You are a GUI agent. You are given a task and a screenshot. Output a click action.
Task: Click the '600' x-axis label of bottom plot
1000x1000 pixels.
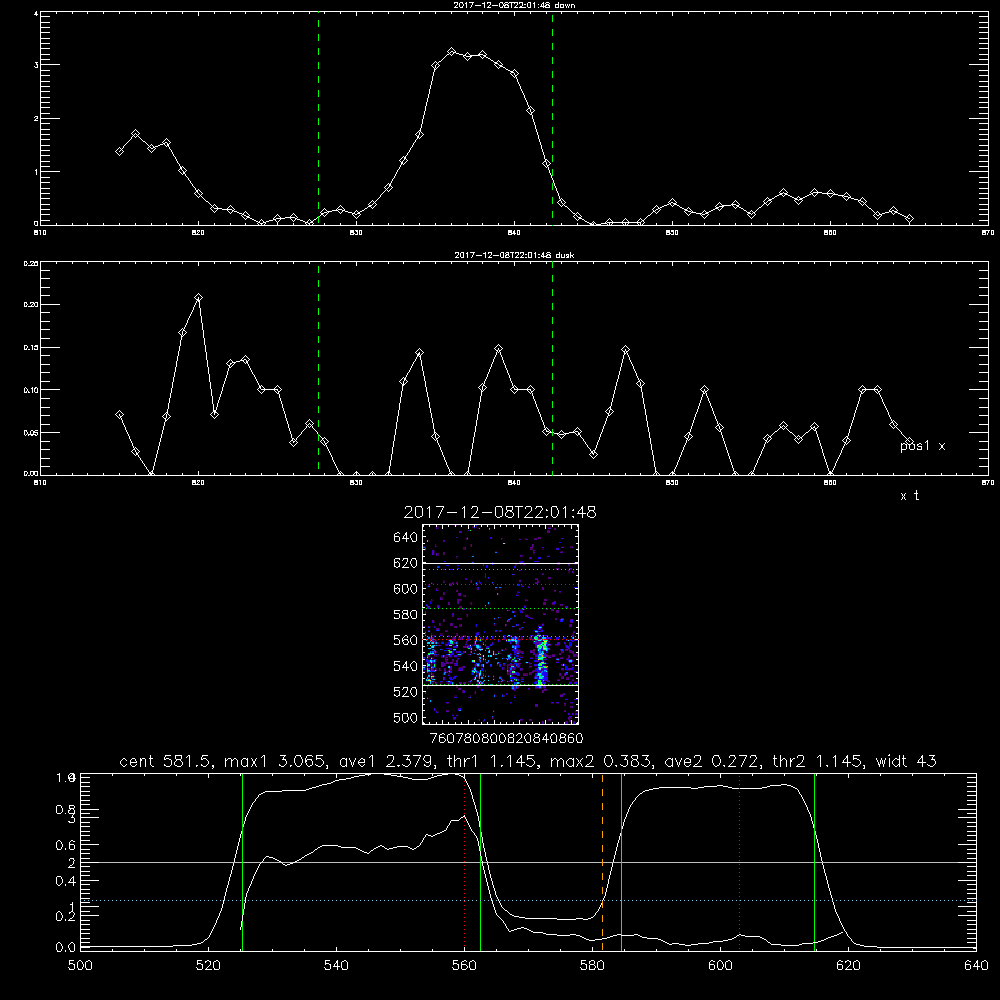coord(721,965)
